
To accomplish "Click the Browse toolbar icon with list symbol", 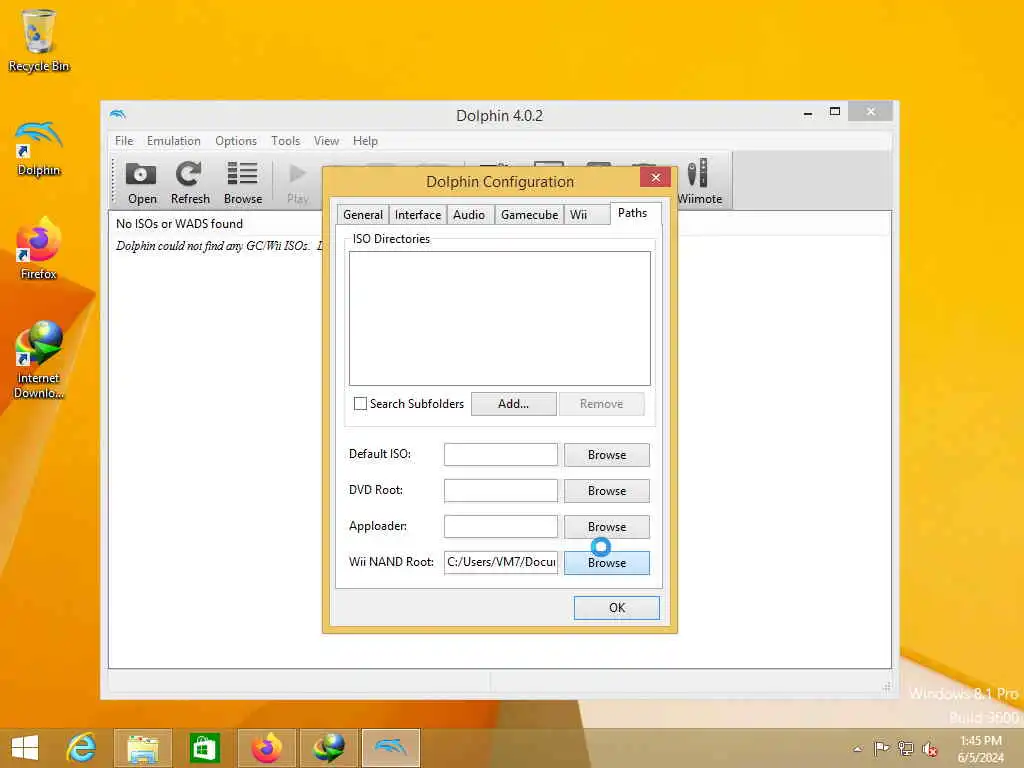I will (242, 183).
